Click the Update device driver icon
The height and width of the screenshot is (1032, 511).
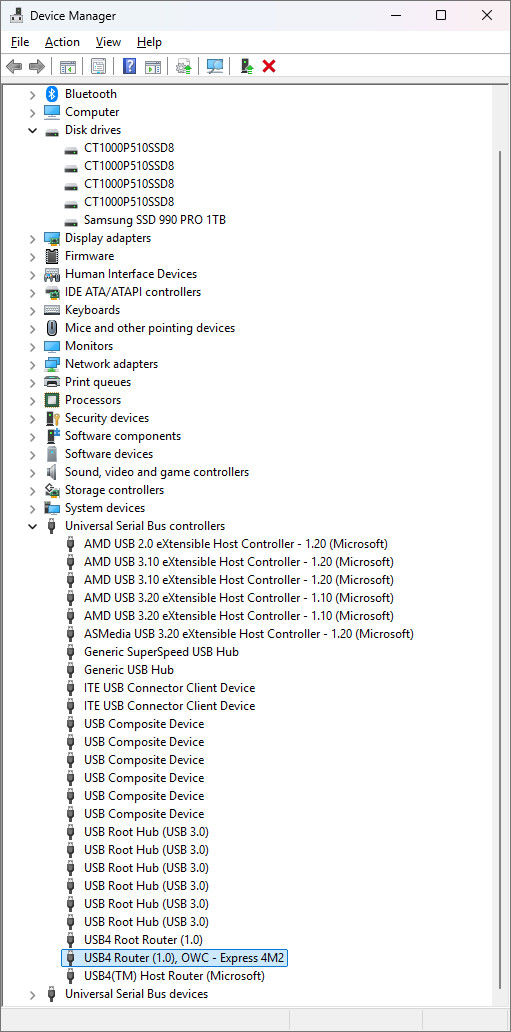(184, 66)
